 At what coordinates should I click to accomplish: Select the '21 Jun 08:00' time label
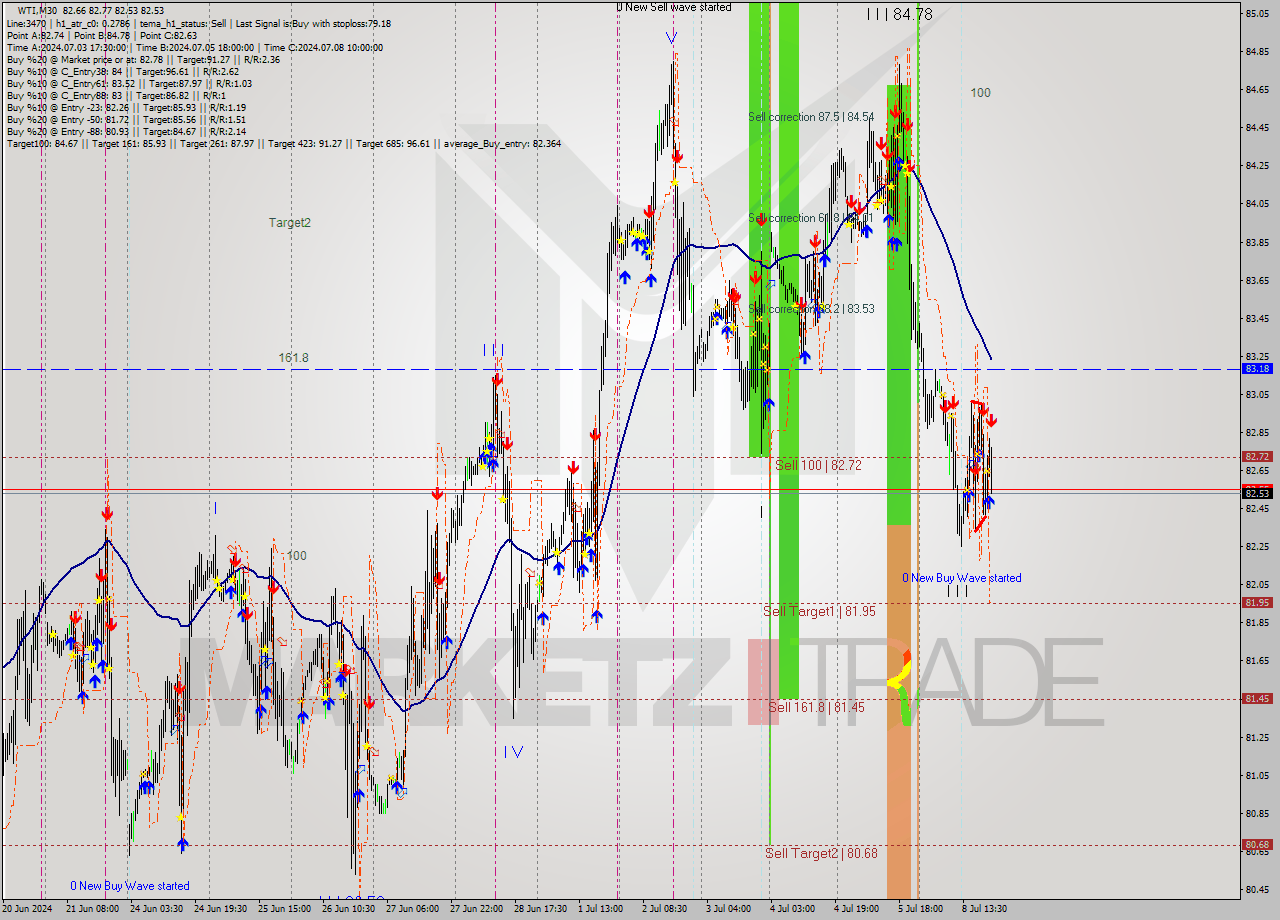(94, 909)
